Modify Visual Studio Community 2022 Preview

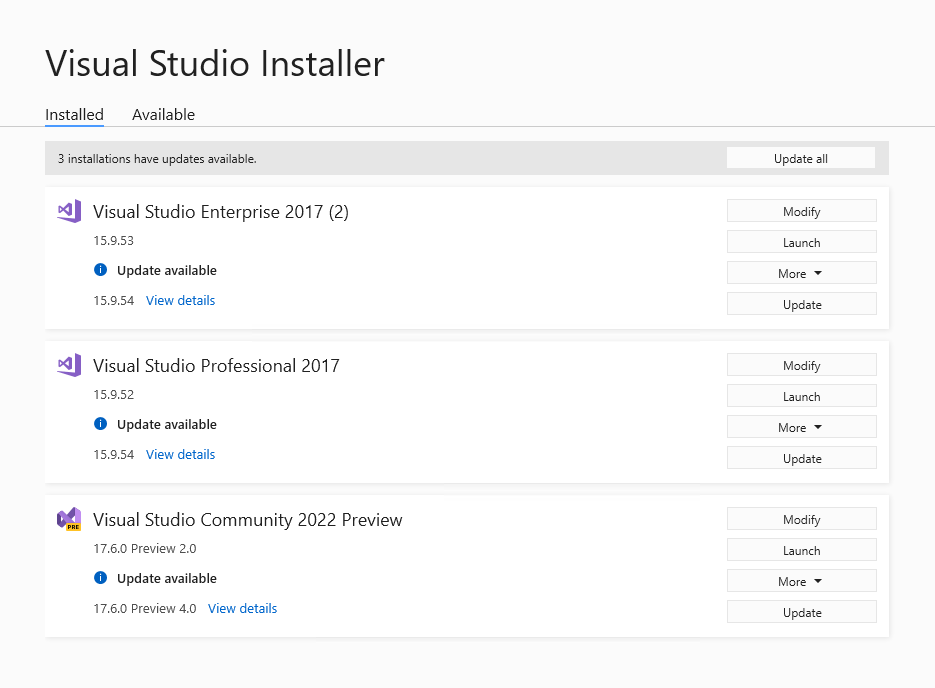pyautogui.click(x=801, y=519)
